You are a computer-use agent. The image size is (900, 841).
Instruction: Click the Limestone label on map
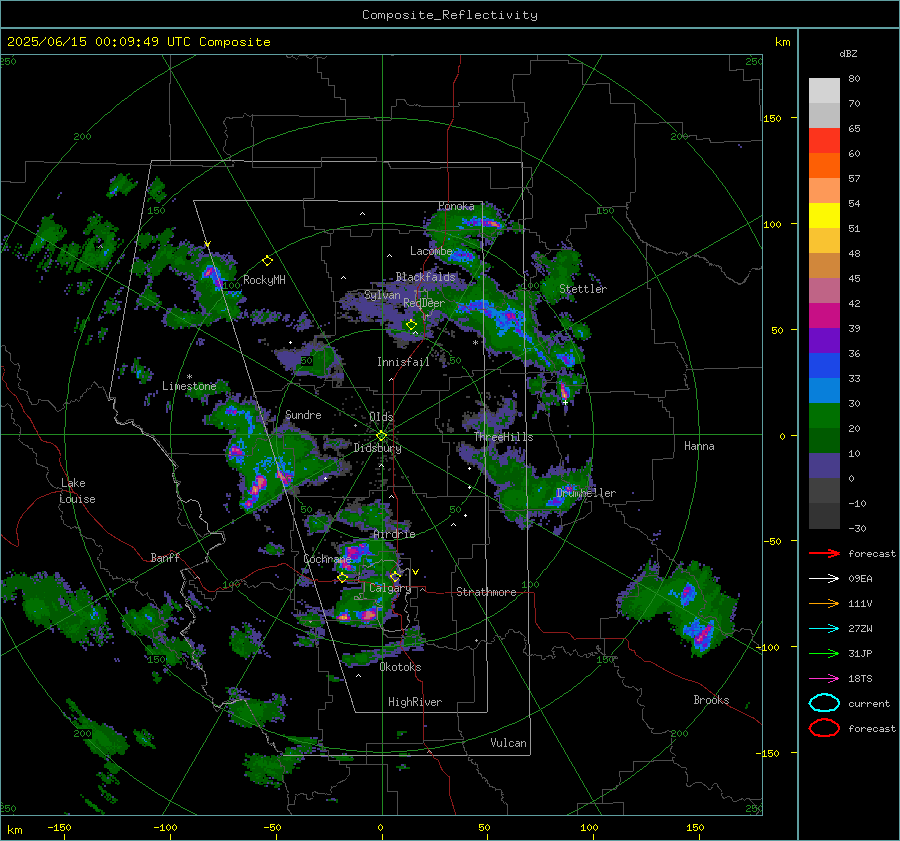[189, 386]
